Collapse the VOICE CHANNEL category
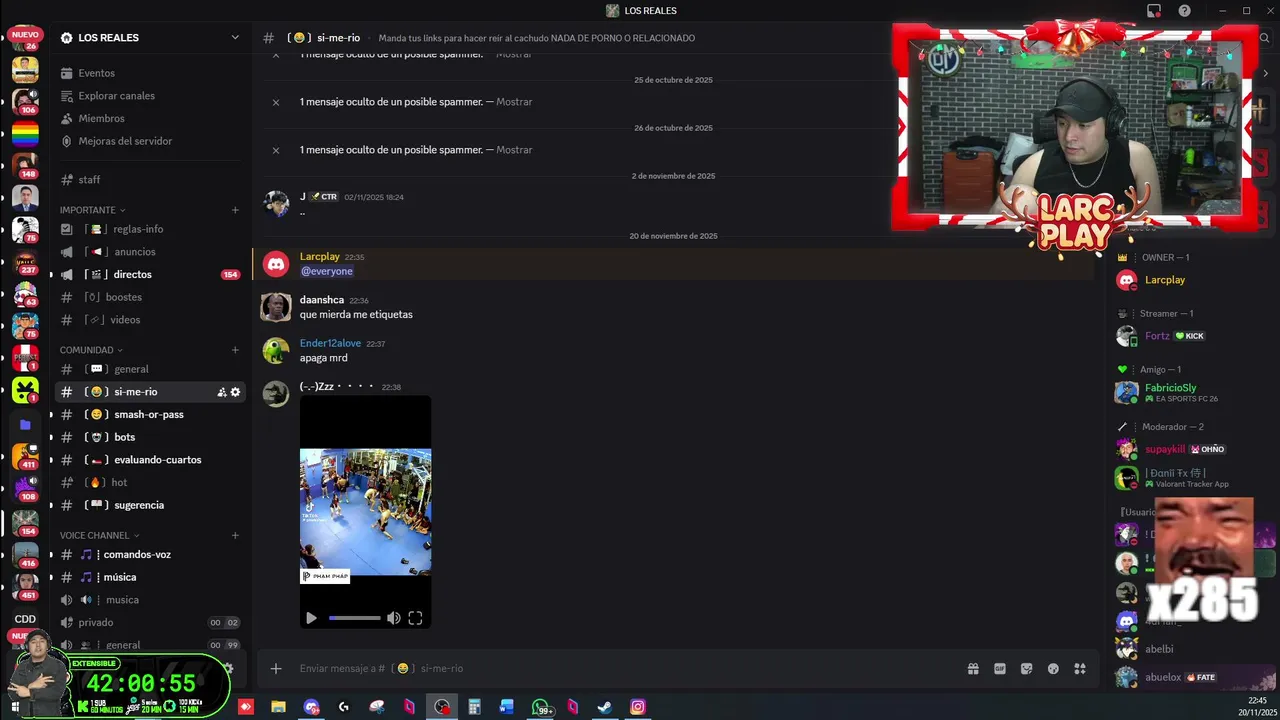Image resolution: width=1280 pixels, height=720 pixels. click(99, 535)
